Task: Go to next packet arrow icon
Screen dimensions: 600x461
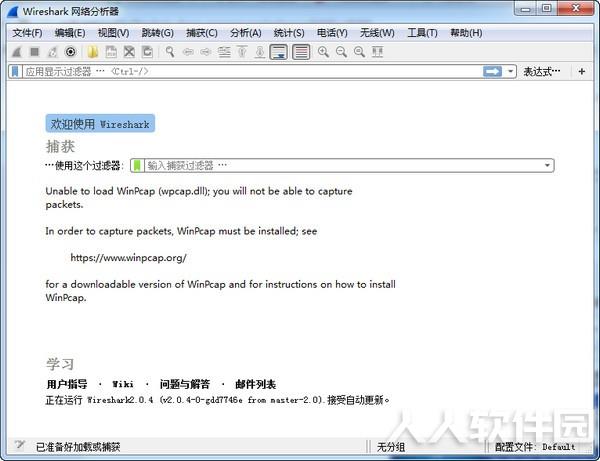Action: [x=206, y=52]
